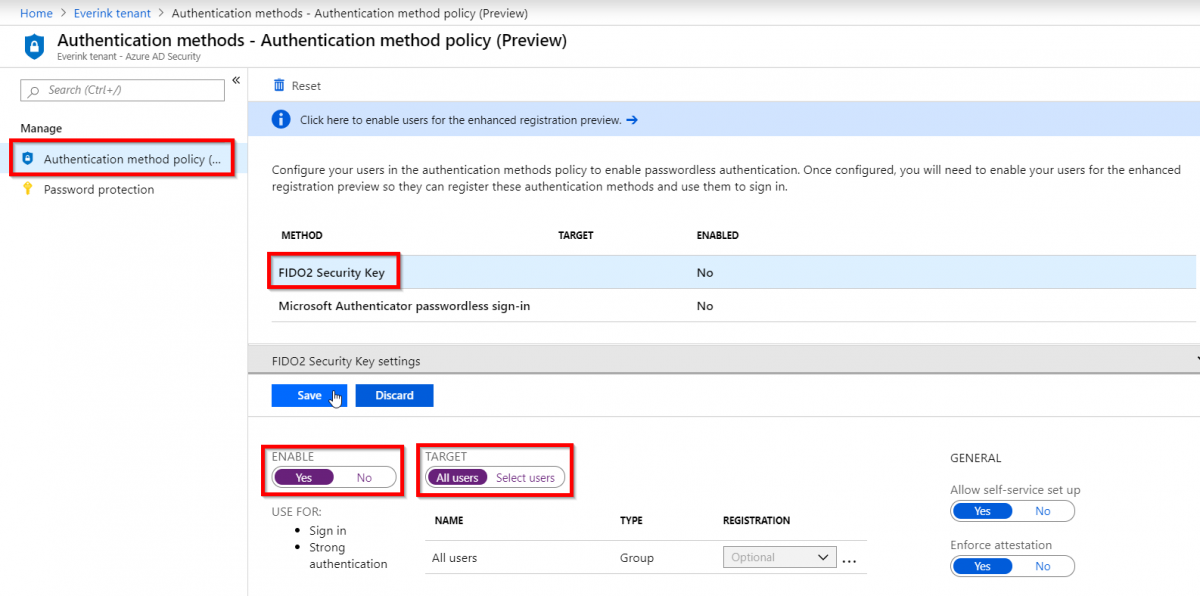This screenshot has width=1200, height=596.
Task: Click All users name in the target table
Action: pos(454,558)
